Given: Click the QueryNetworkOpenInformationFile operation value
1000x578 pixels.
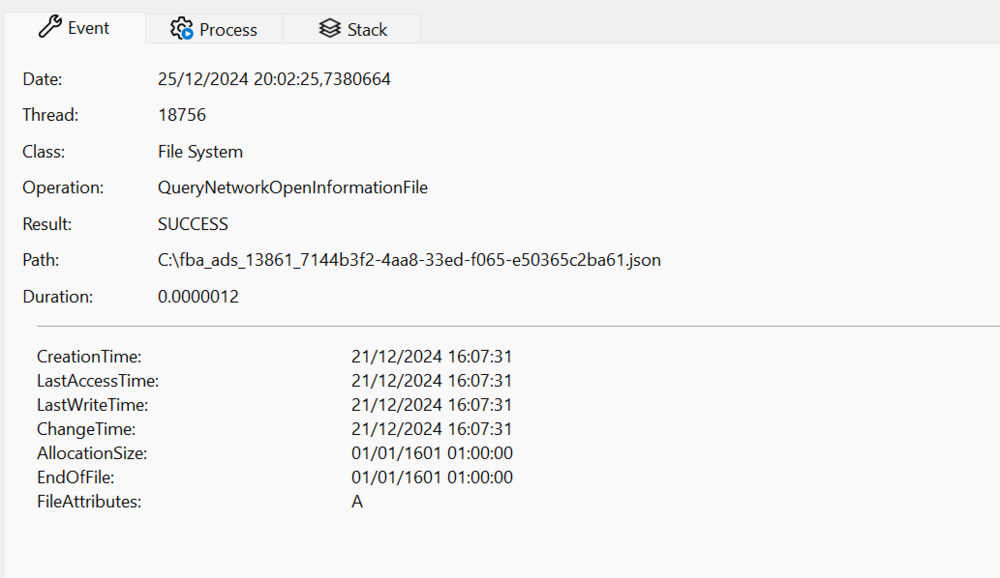Looking at the screenshot, I should pos(293,187).
